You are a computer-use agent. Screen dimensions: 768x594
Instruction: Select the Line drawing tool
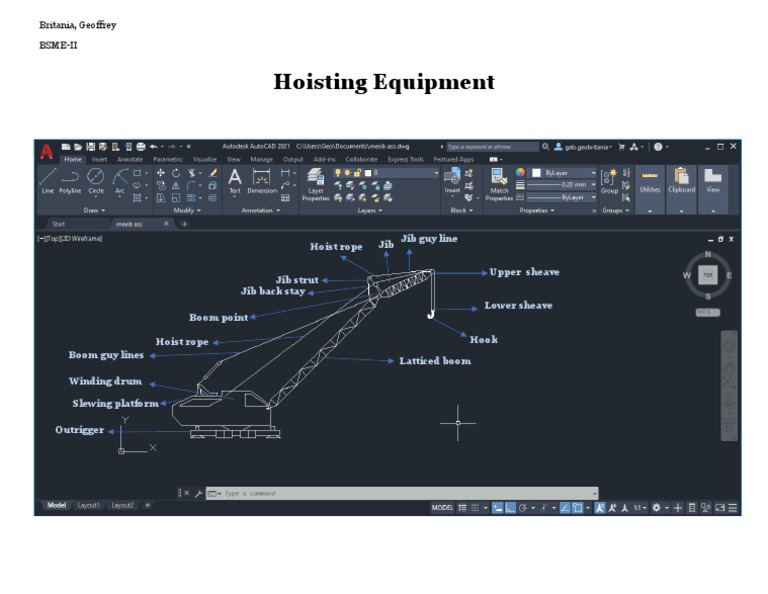(x=48, y=181)
